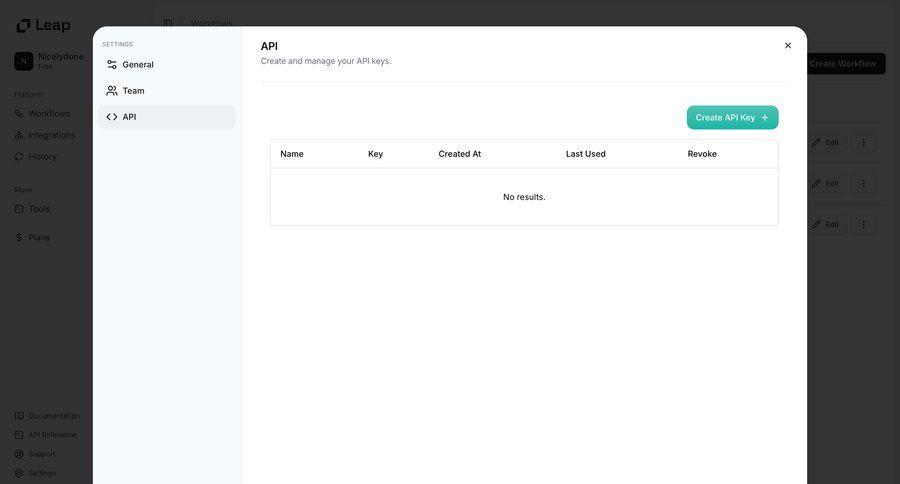Toggle the sidebar panel icon behind dialog
The height and width of the screenshot is (484, 900).
click(x=168, y=24)
